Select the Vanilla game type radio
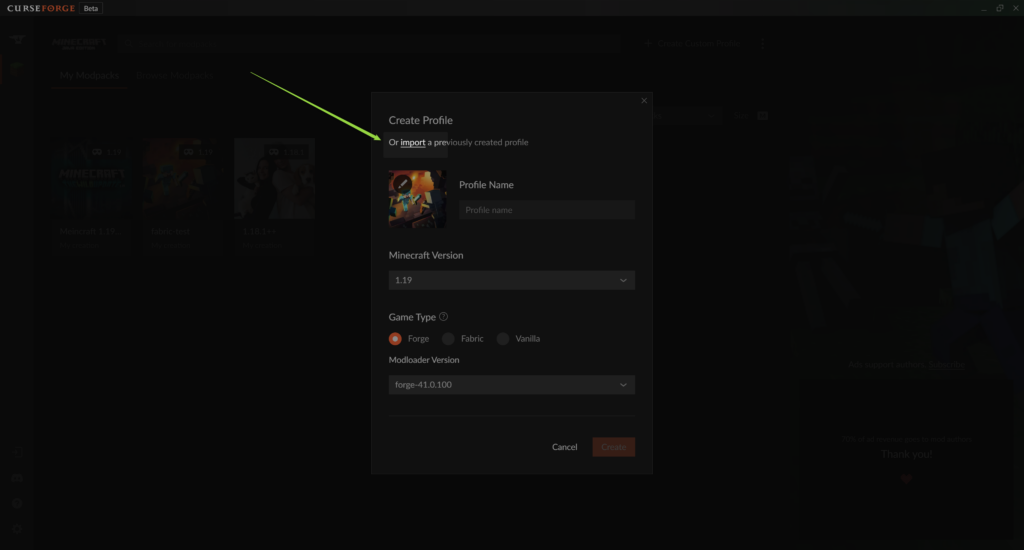1024x550 pixels. [x=503, y=338]
